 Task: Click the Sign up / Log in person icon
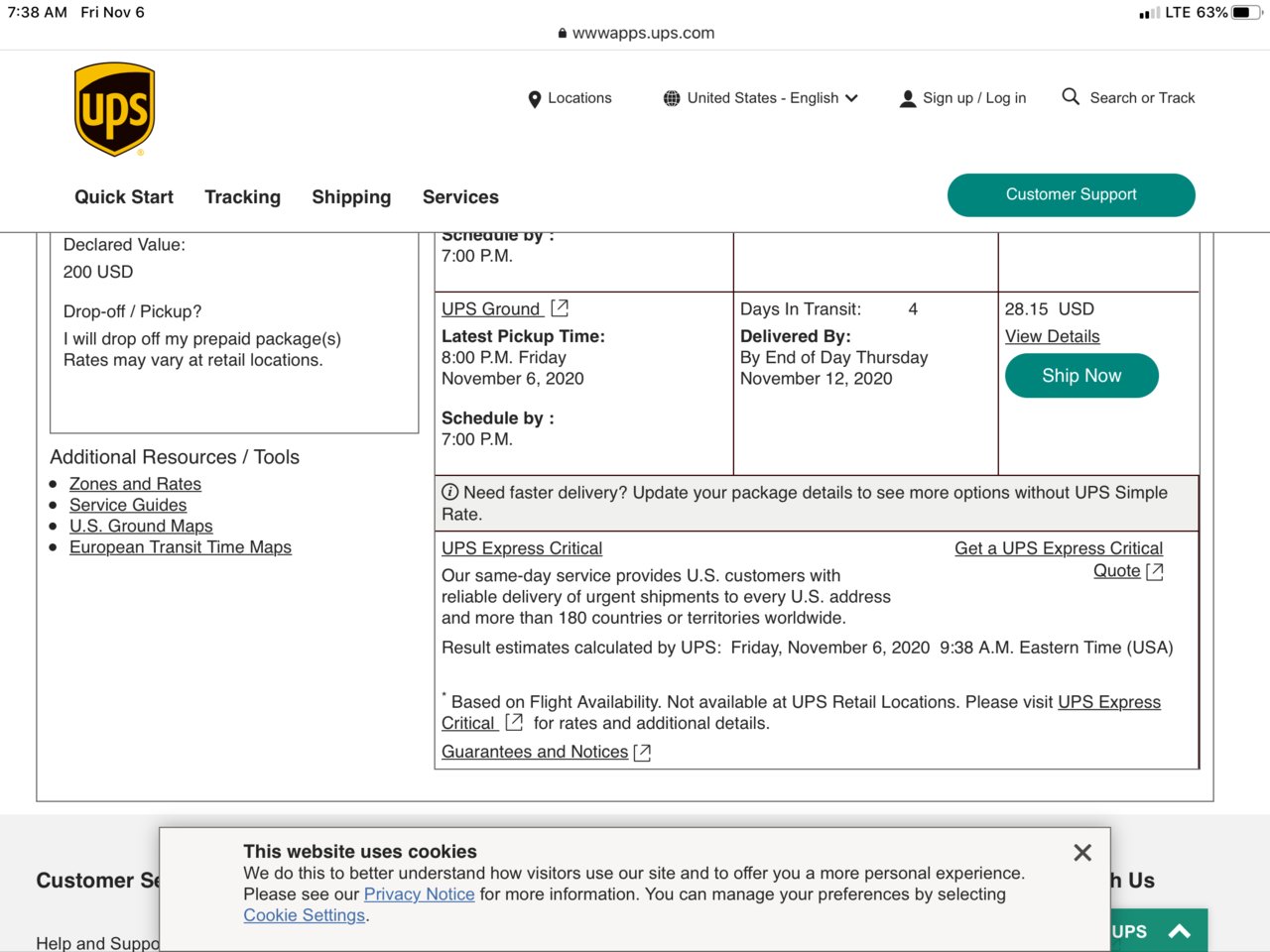(908, 99)
